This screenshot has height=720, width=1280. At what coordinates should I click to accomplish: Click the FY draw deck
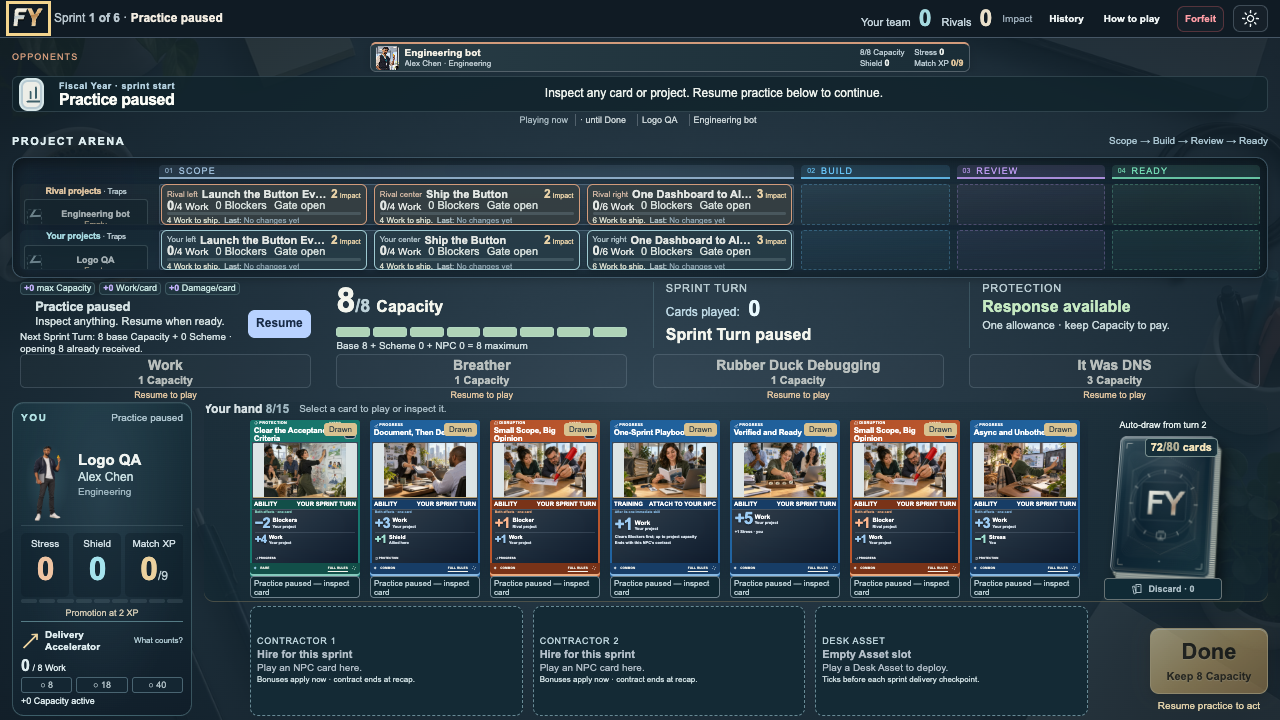pyautogui.click(x=1166, y=505)
